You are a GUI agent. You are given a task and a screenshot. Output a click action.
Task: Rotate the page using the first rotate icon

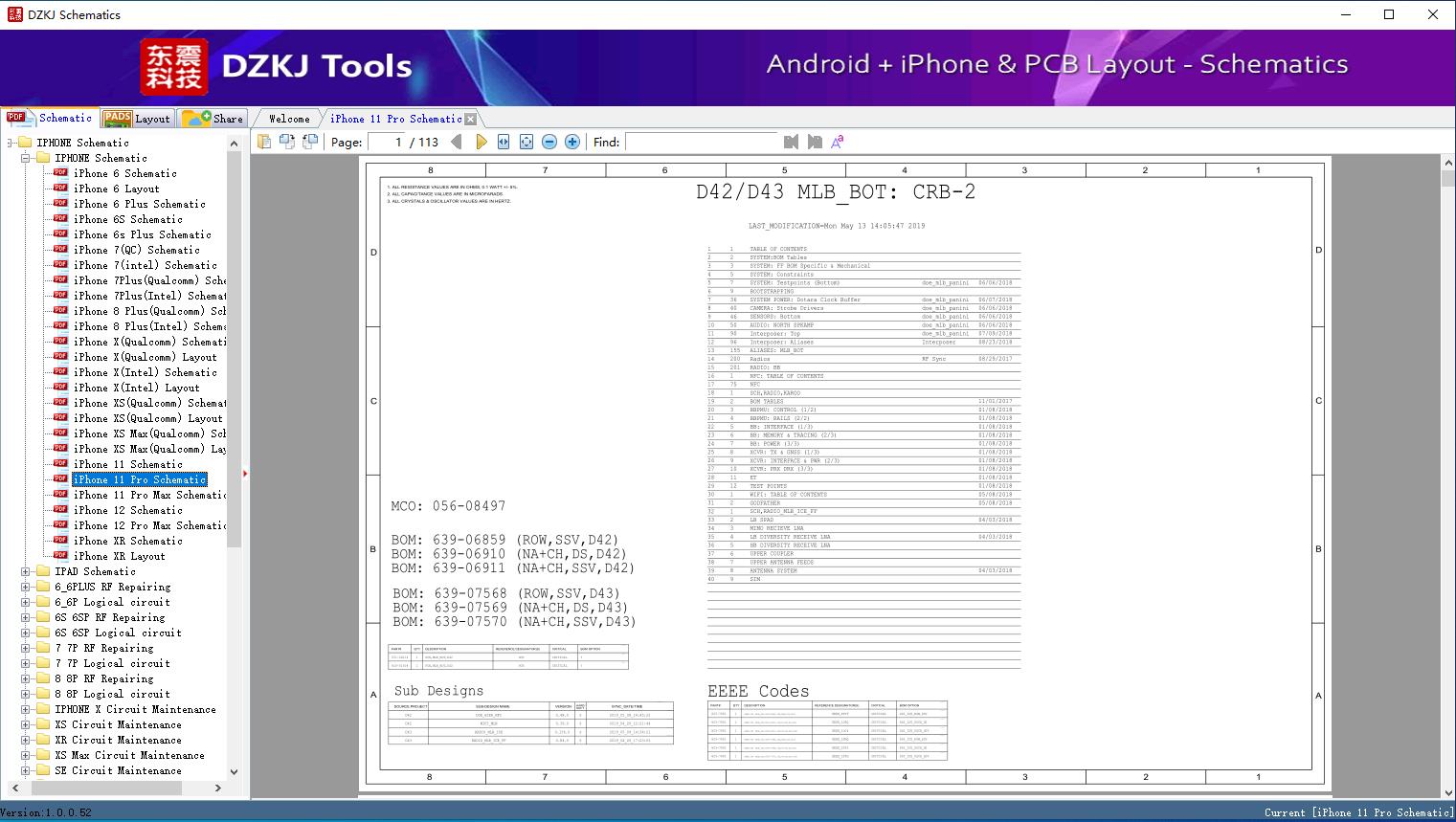coord(287,142)
